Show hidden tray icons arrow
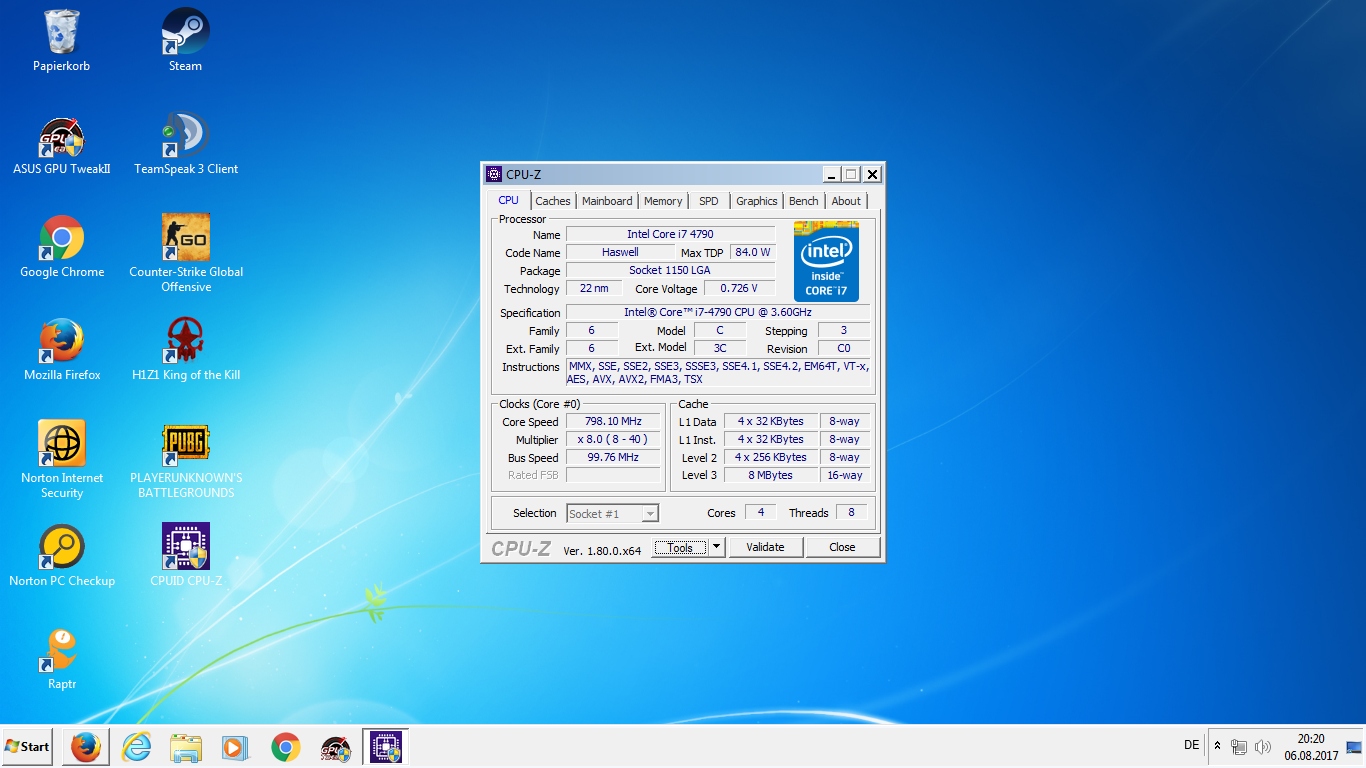Viewport: 1366px width, 768px height. [1217, 746]
